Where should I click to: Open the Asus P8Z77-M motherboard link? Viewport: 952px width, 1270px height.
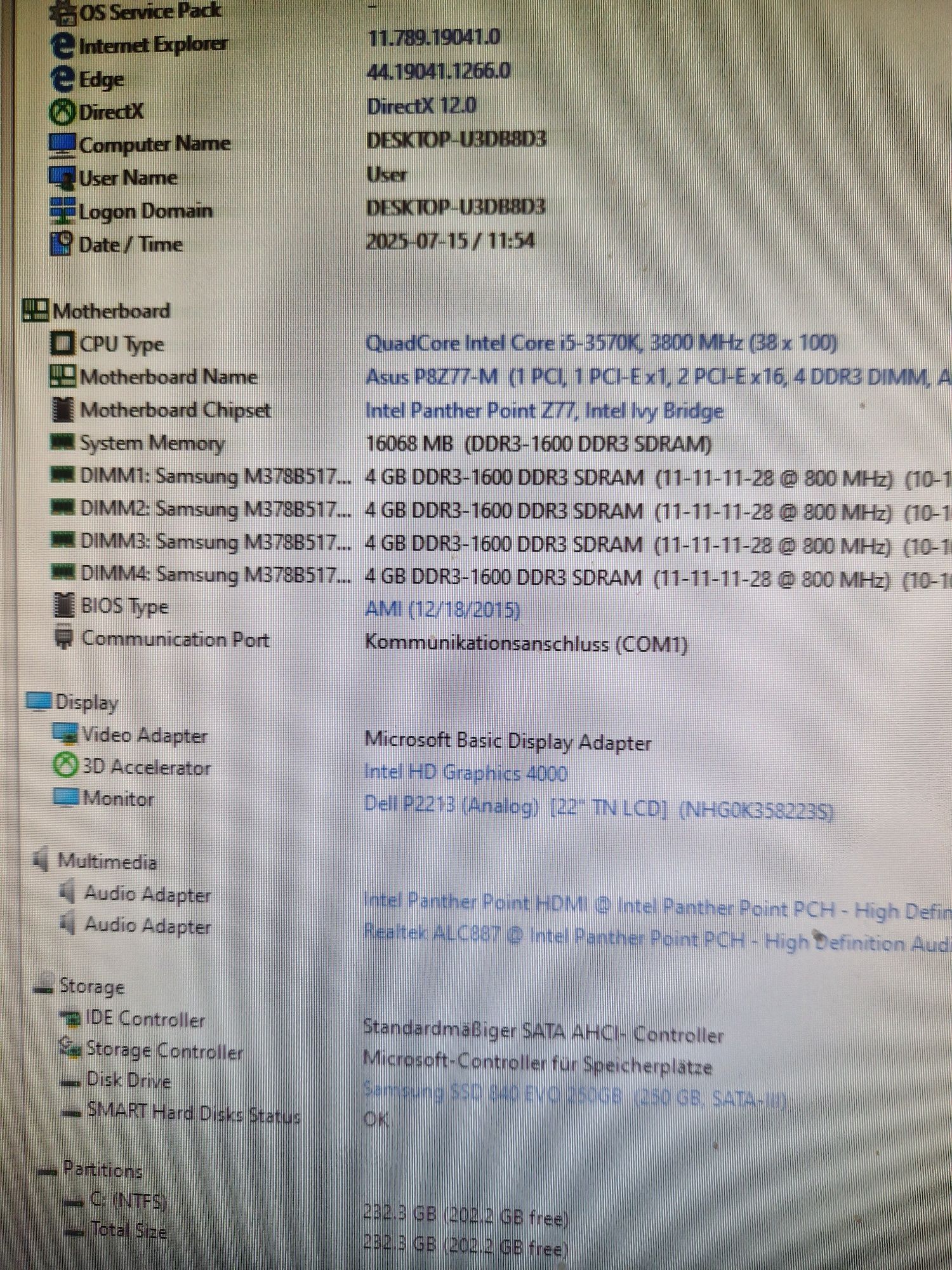tap(658, 377)
